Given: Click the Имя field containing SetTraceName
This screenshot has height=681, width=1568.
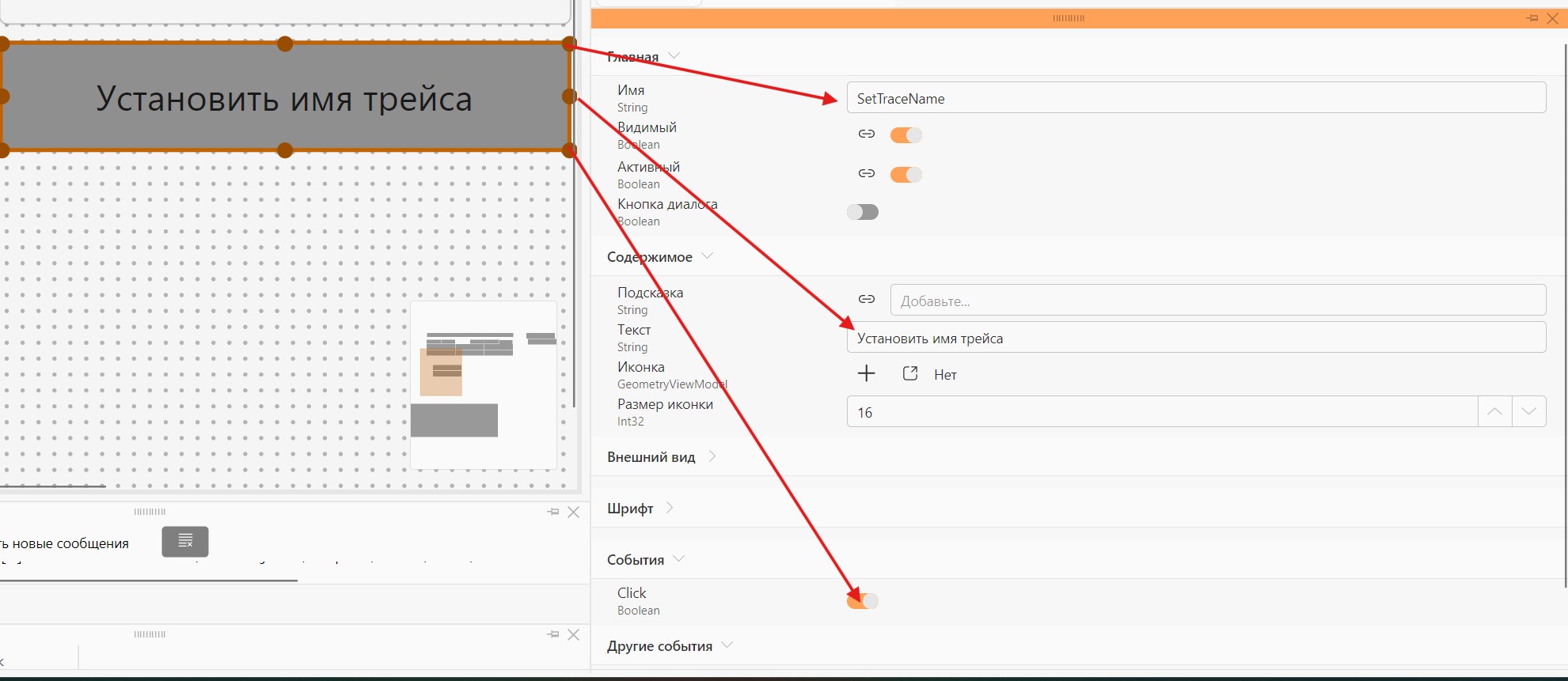Looking at the screenshot, I should tap(1196, 98).
